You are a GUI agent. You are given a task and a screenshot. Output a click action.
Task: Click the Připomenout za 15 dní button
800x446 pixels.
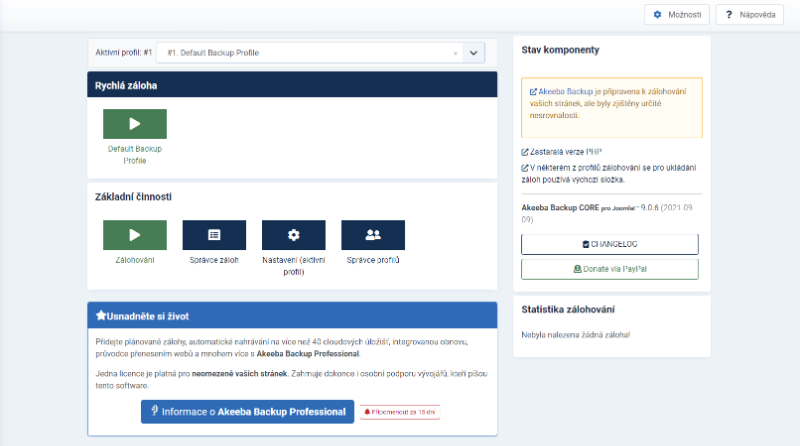[x=399, y=411]
